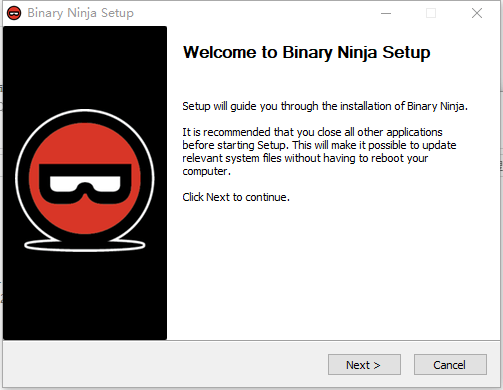Click the 'Setup will guide you' sentence

click(x=325, y=106)
